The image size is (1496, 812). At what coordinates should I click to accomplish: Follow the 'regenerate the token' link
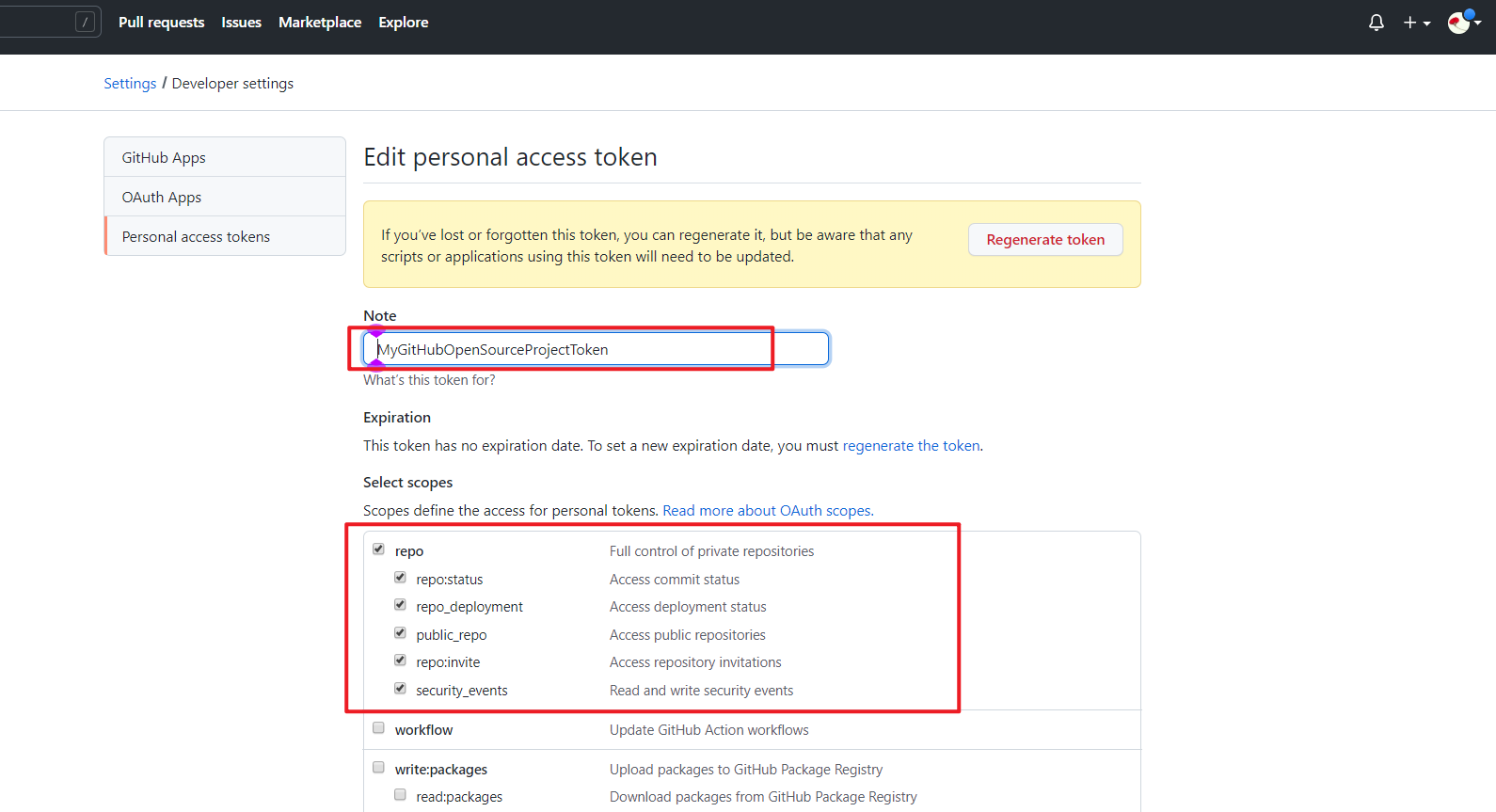(911, 446)
